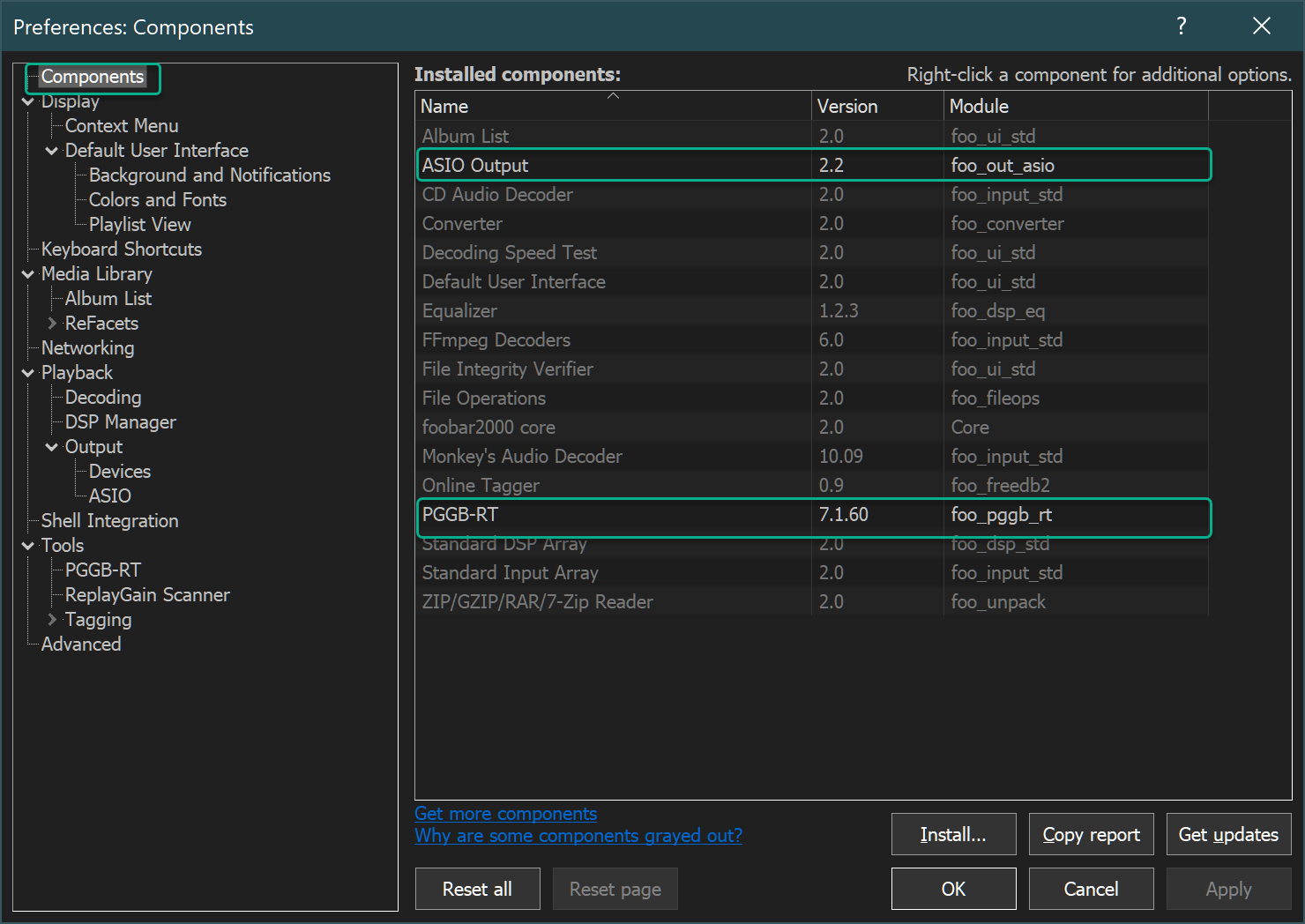This screenshot has height=924, width=1305.
Task: Select Monkey's Audio Decoder row
Action: pos(811,457)
